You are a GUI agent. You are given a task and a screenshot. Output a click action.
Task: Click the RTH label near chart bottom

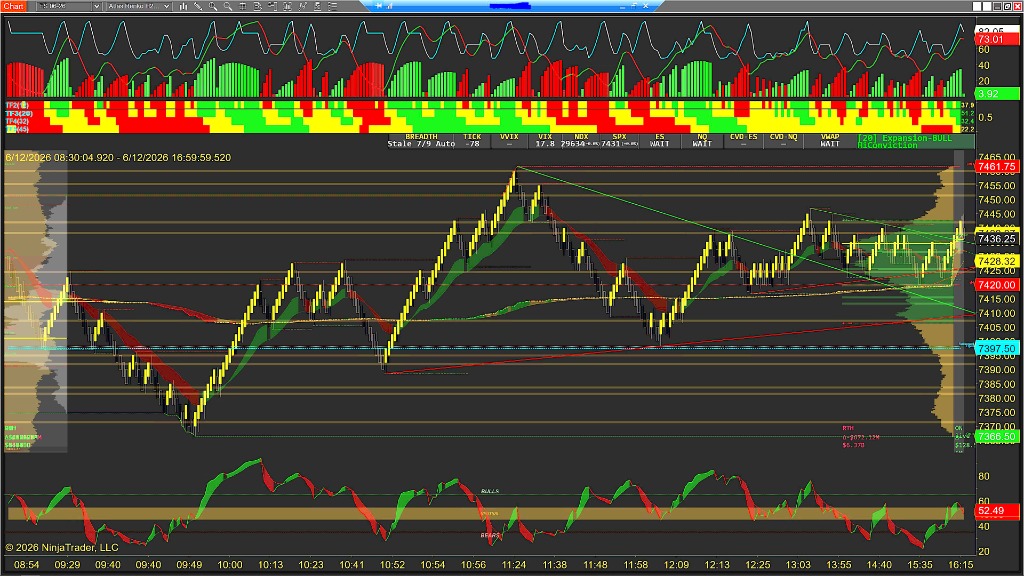(848, 428)
